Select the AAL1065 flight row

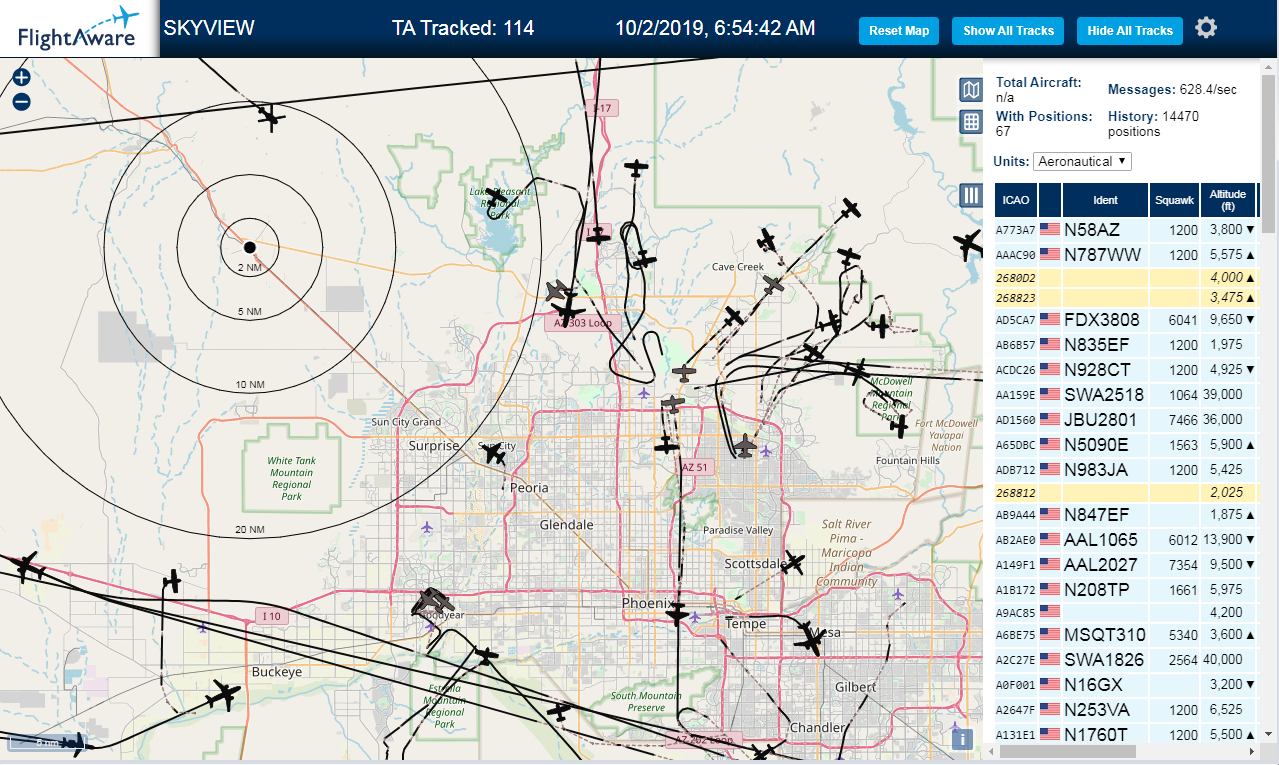[1125, 540]
